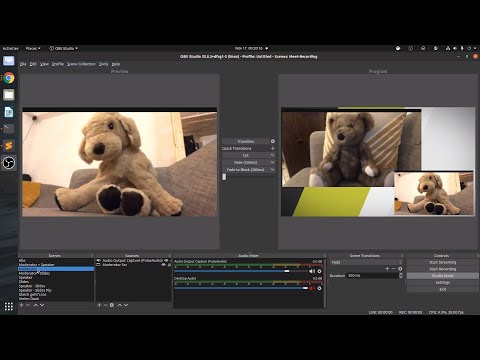Adjust the Duration spinner arrows

click(401, 276)
